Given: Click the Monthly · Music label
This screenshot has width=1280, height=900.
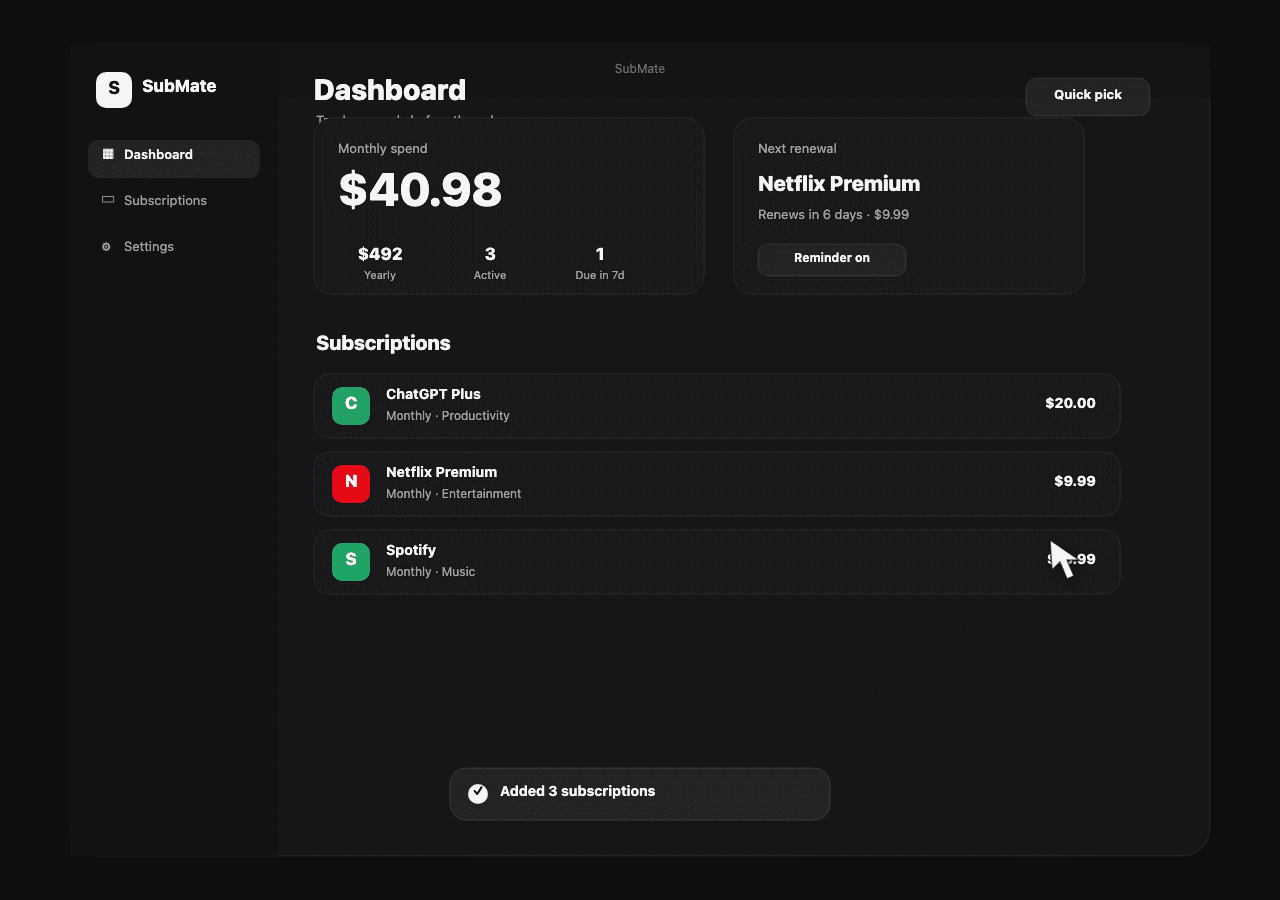Looking at the screenshot, I should pyautogui.click(x=430, y=572).
